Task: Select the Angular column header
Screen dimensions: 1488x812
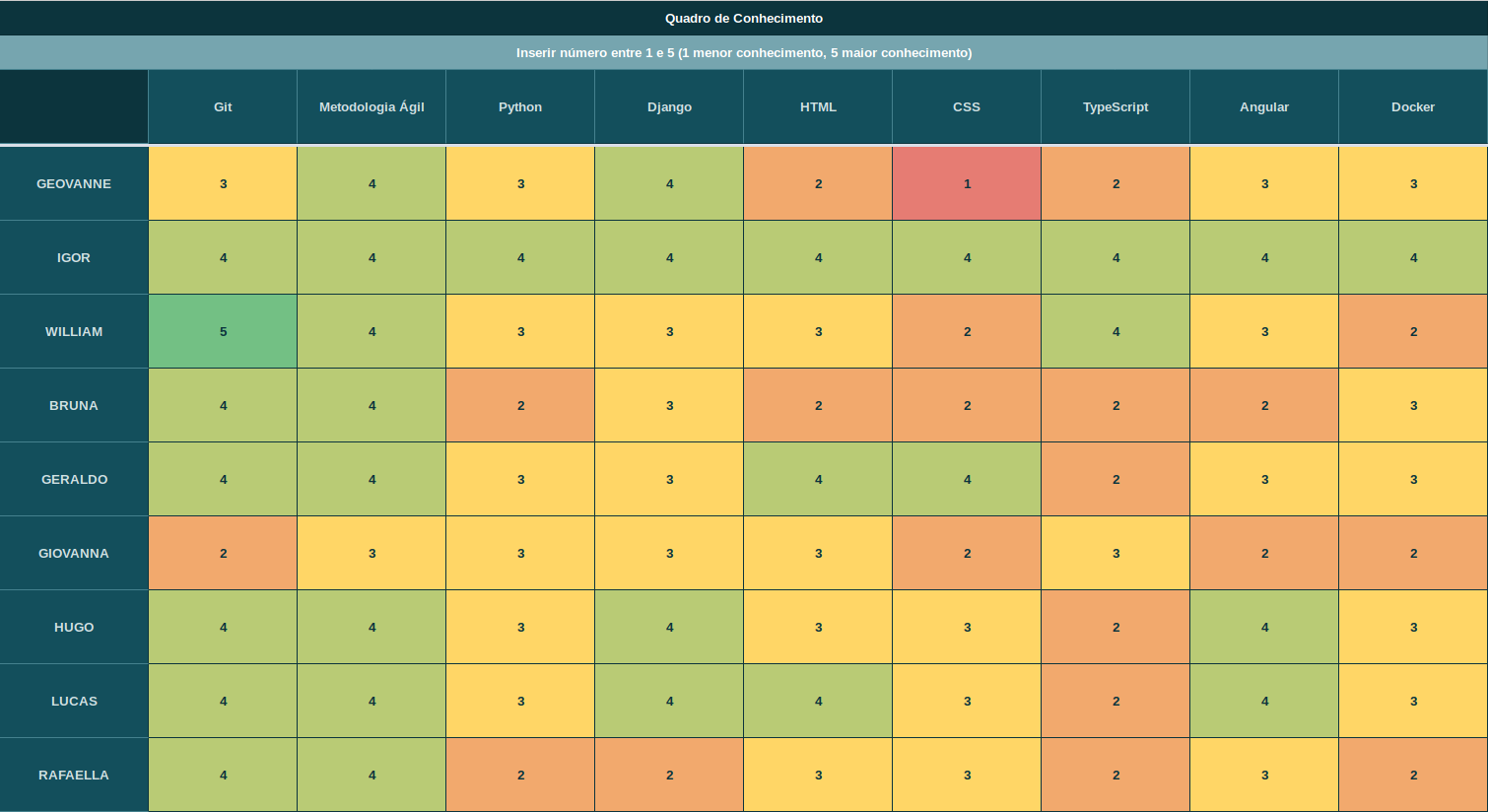Action: (x=1264, y=107)
